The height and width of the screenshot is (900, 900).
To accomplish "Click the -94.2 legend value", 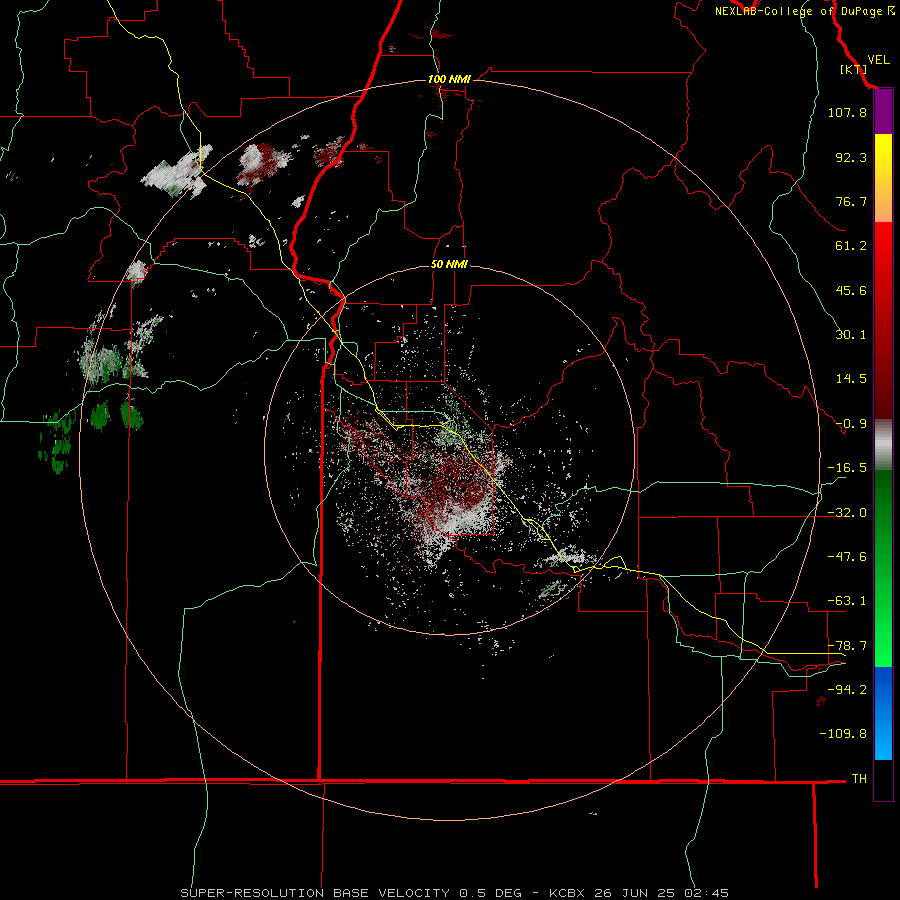I will coord(847,690).
